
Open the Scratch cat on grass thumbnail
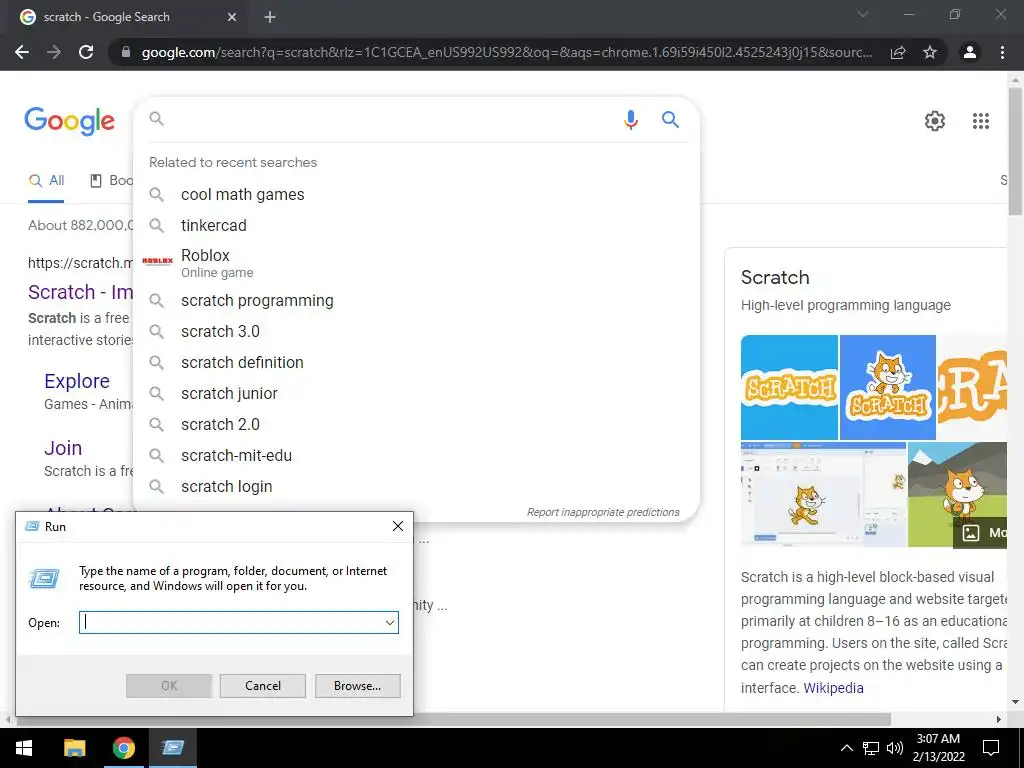[x=957, y=494]
